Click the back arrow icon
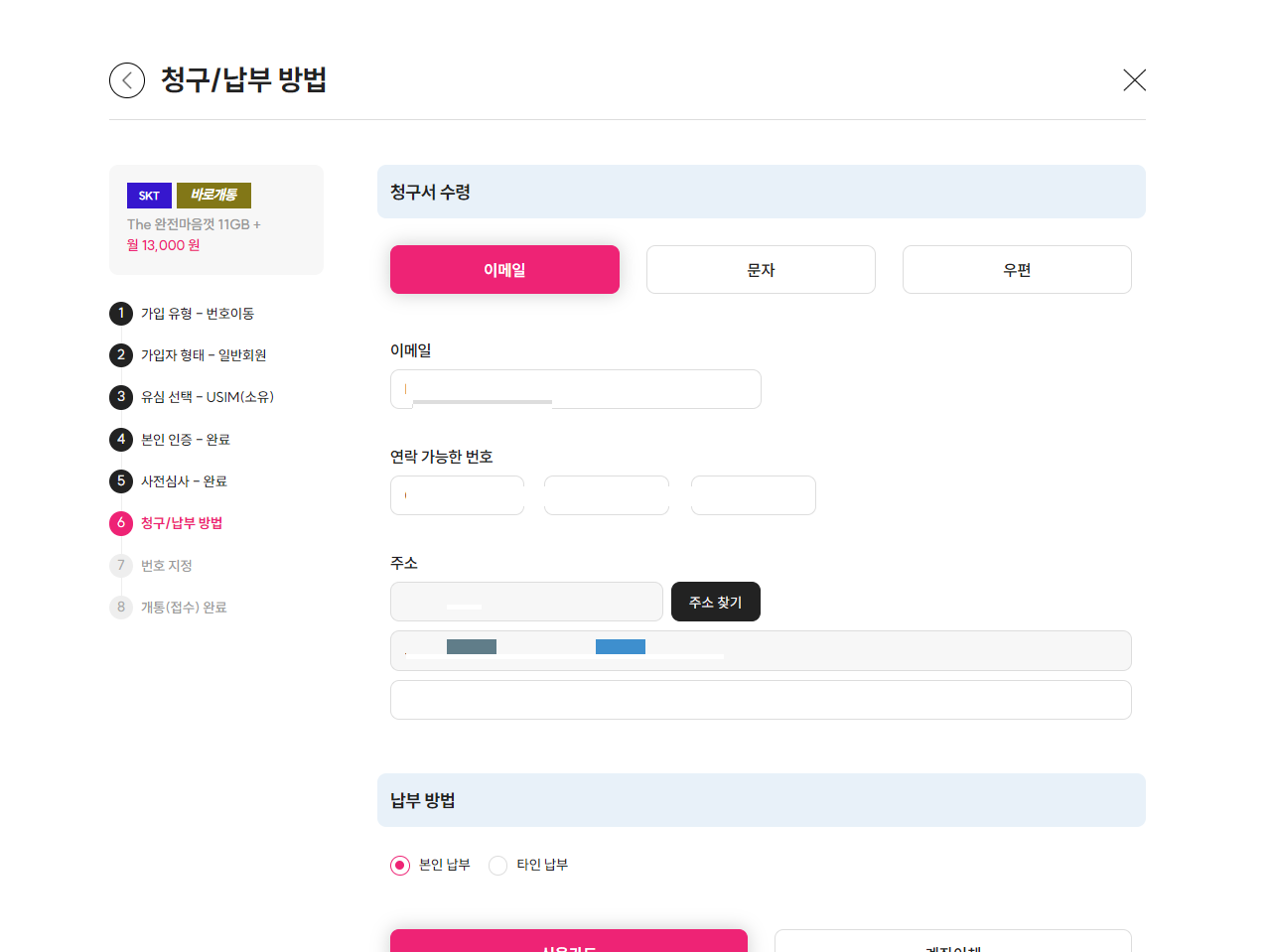This screenshot has width=1270, height=952. tap(127, 80)
